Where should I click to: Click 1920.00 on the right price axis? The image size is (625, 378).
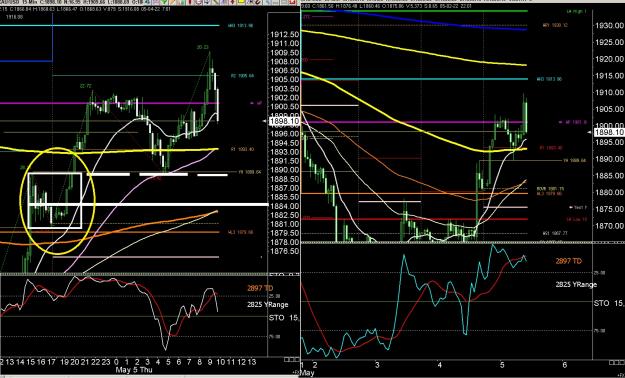(610, 59)
